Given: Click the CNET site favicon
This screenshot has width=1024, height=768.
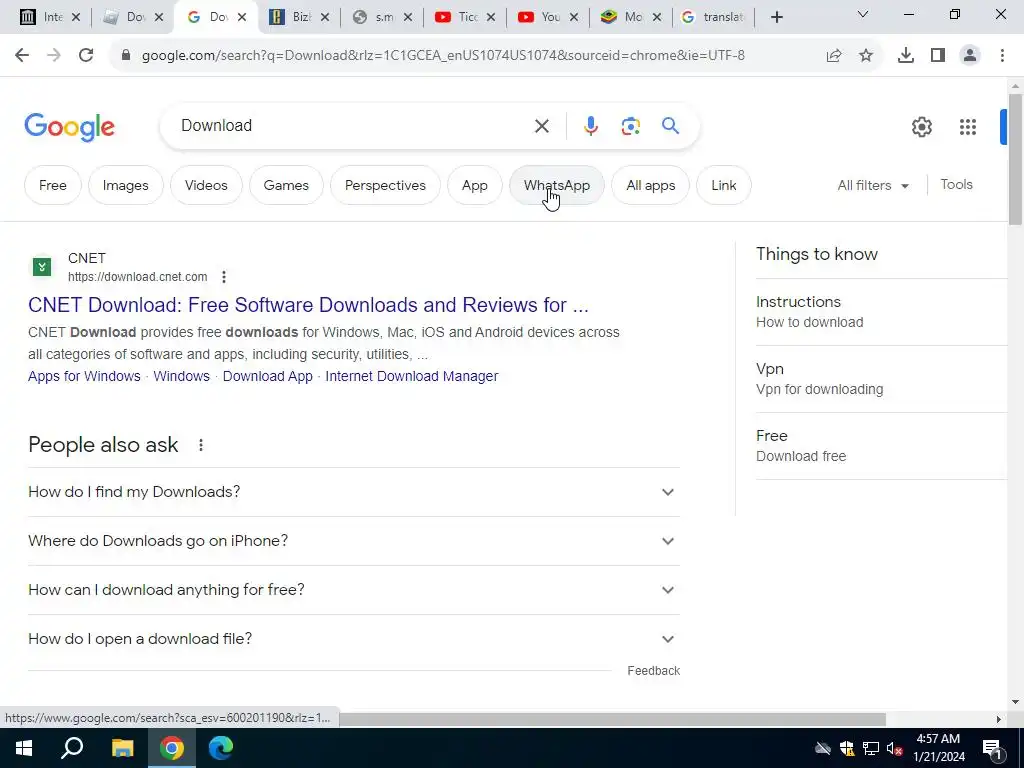Looking at the screenshot, I should (x=42, y=266).
